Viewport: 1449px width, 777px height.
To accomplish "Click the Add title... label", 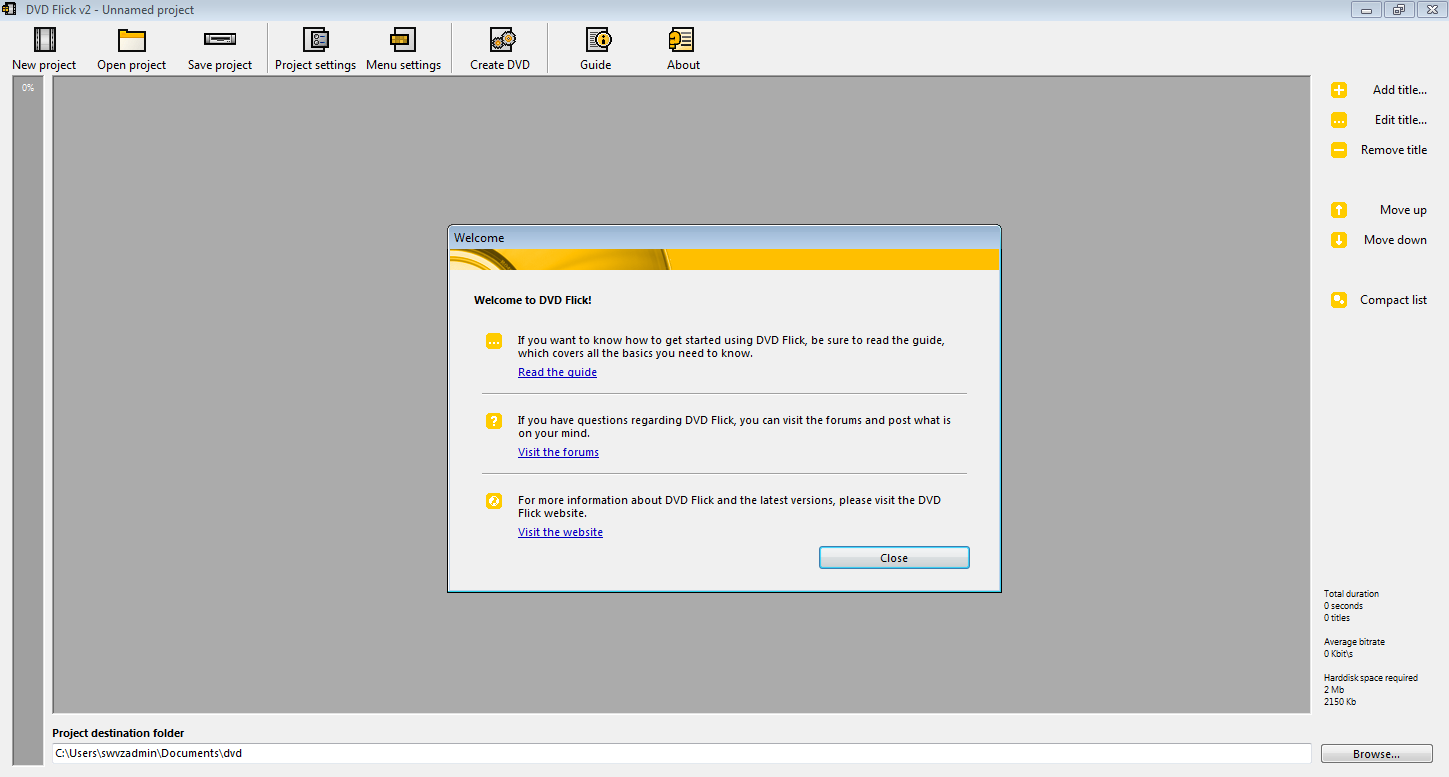I will coord(1399,90).
